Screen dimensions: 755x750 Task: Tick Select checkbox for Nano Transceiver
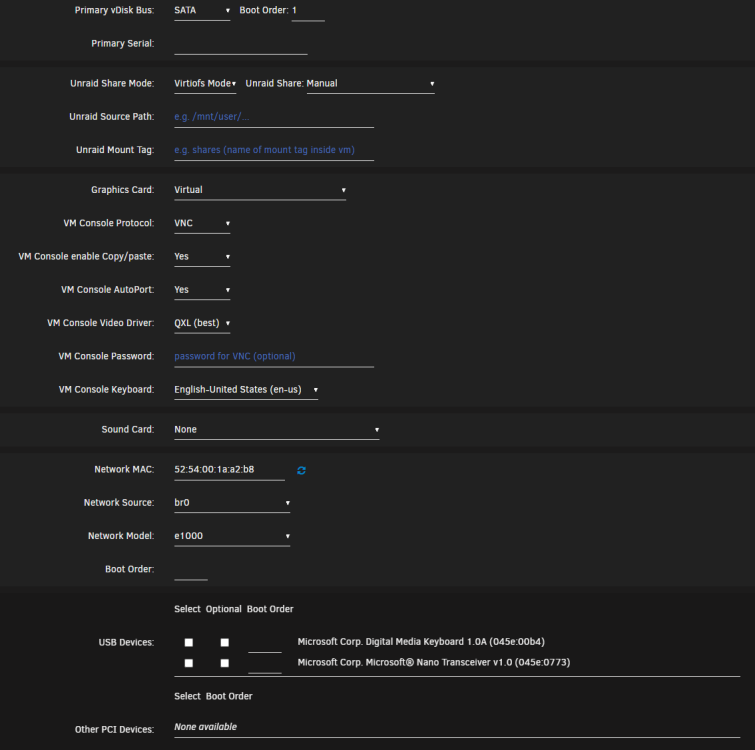click(x=189, y=663)
